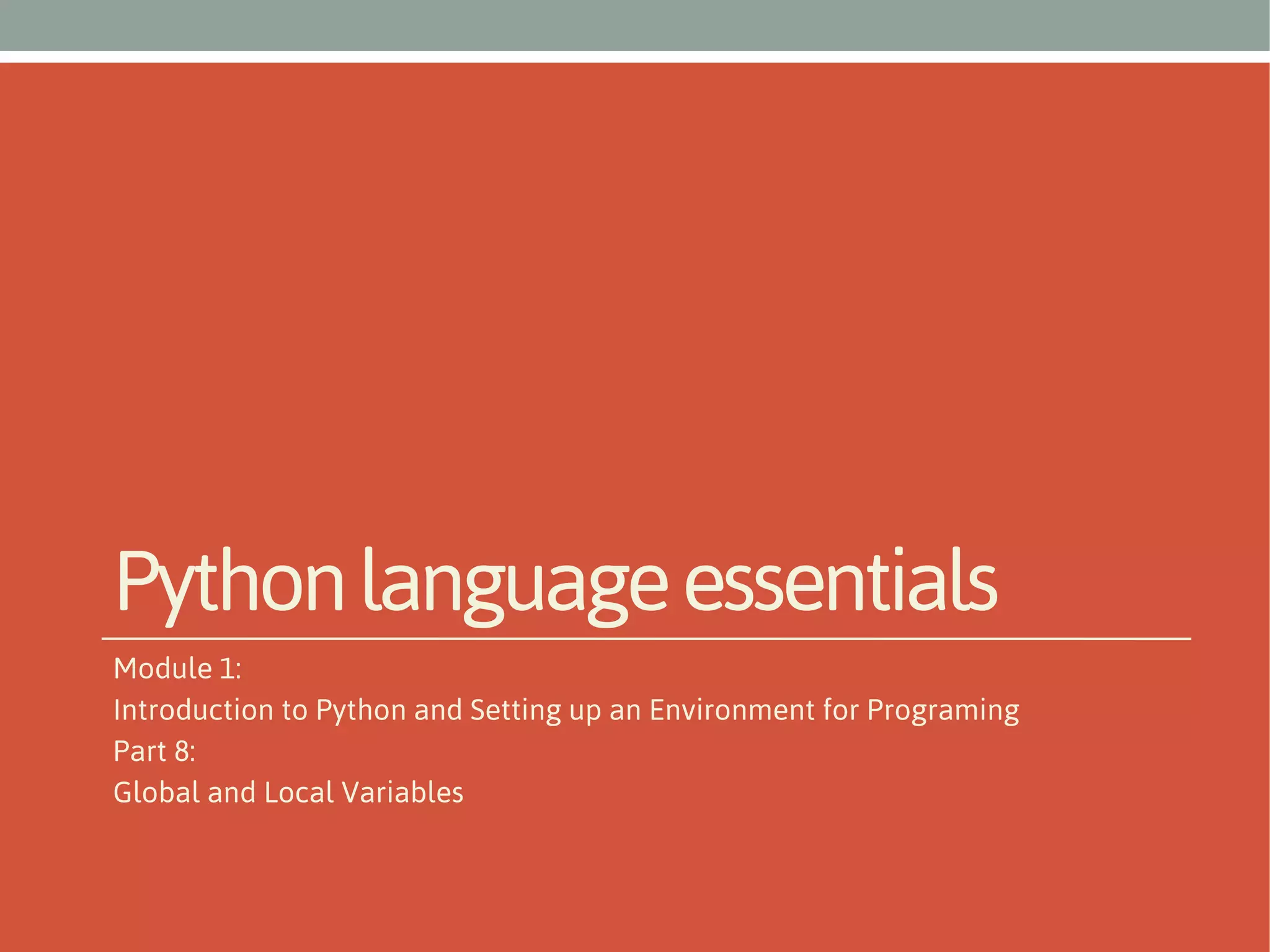Select the 'Module 1:' subtitle line
Screen dimensions: 1270x952
click(x=177, y=669)
